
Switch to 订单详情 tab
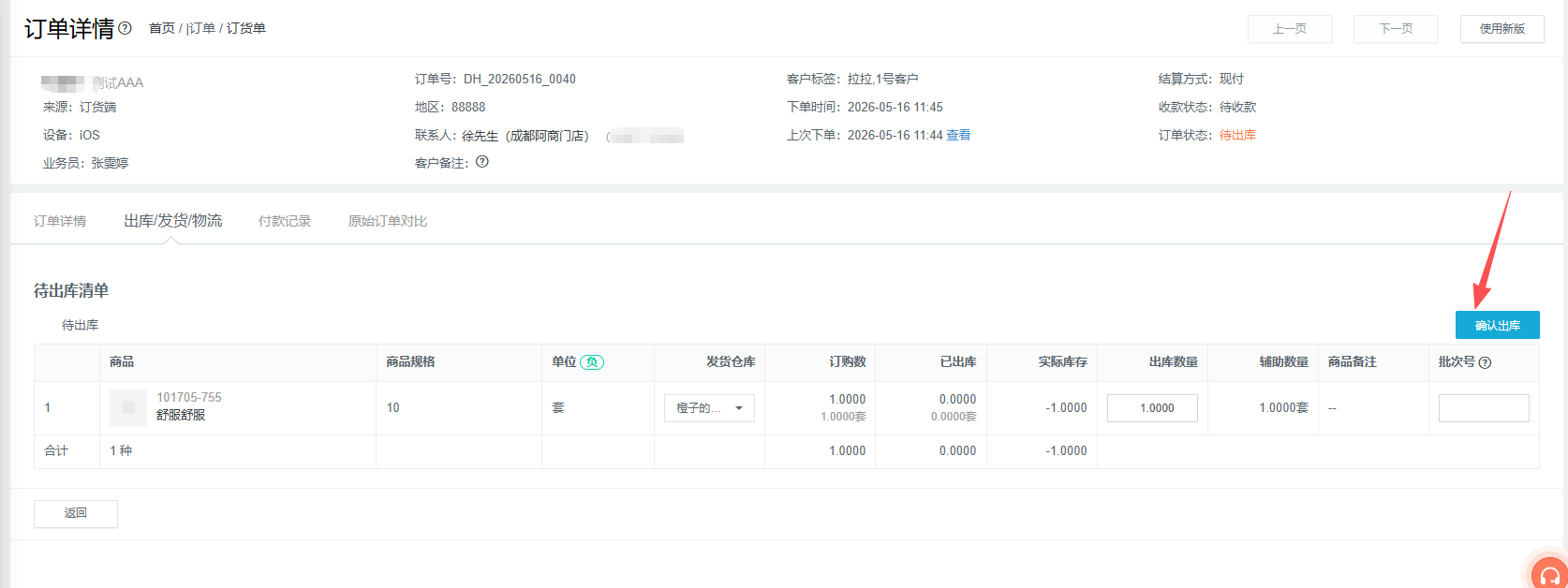[60, 221]
